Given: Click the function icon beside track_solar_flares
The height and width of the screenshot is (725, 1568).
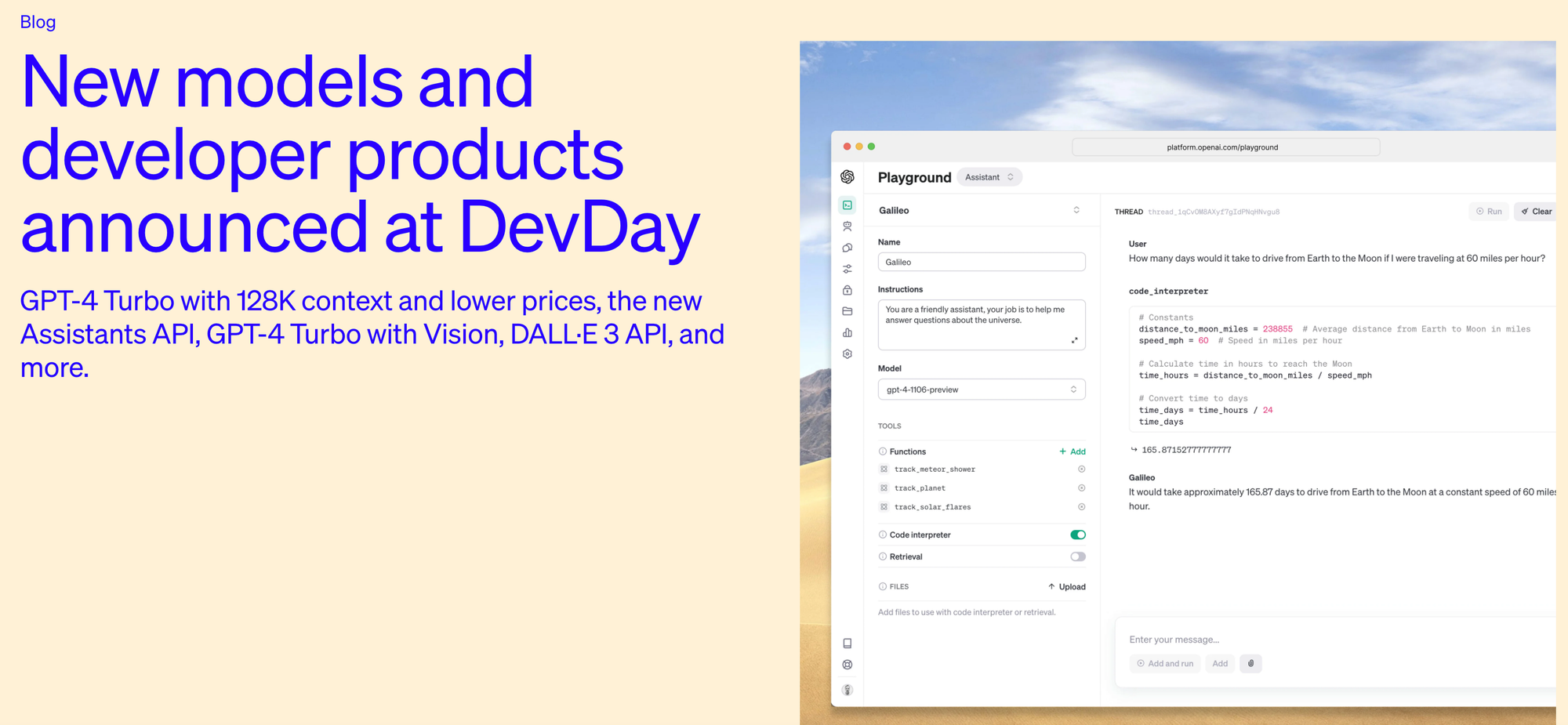Looking at the screenshot, I should [884, 507].
